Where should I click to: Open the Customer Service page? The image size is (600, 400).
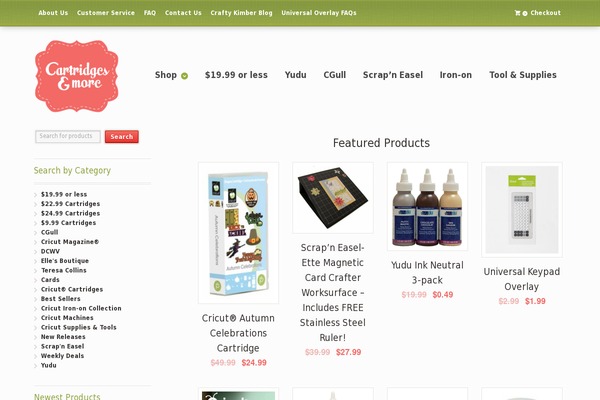click(x=106, y=13)
